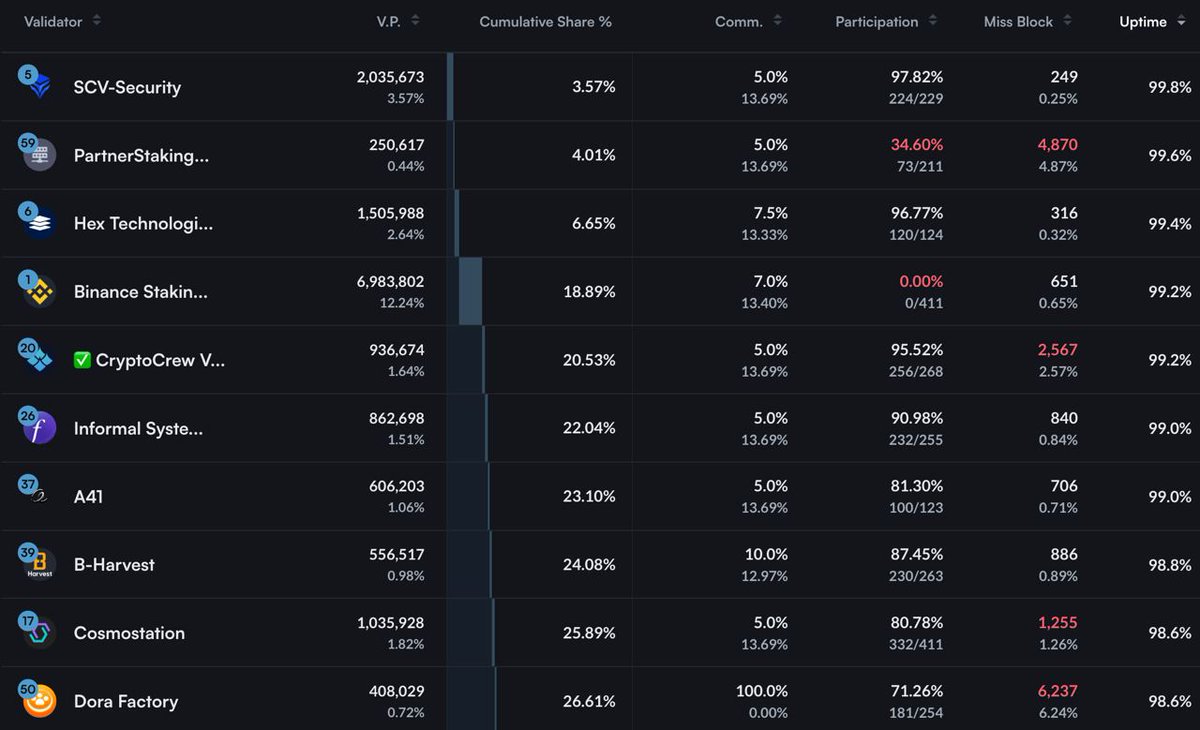This screenshot has height=730, width=1200.
Task: Select the 1,255 missed blocks value
Action: click(x=1058, y=623)
